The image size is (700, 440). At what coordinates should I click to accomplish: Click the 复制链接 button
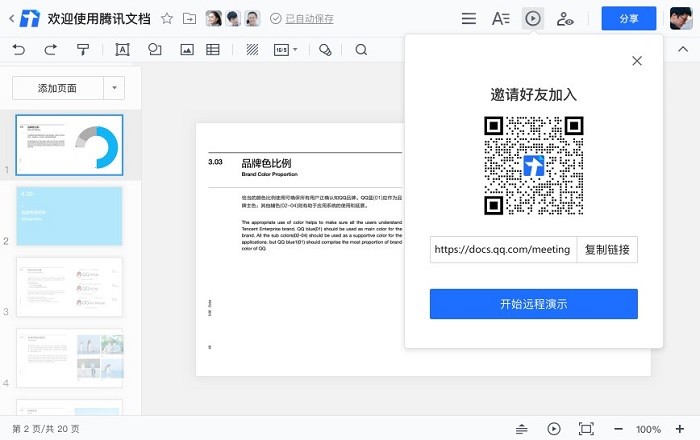[607, 249]
